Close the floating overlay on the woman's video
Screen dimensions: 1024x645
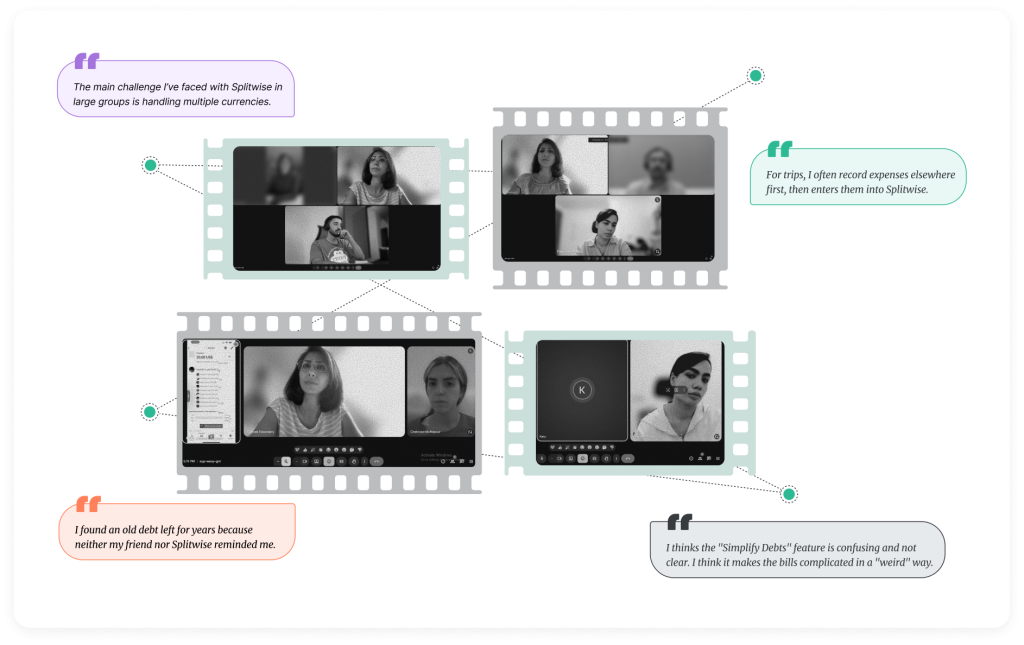[x=668, y=388]
